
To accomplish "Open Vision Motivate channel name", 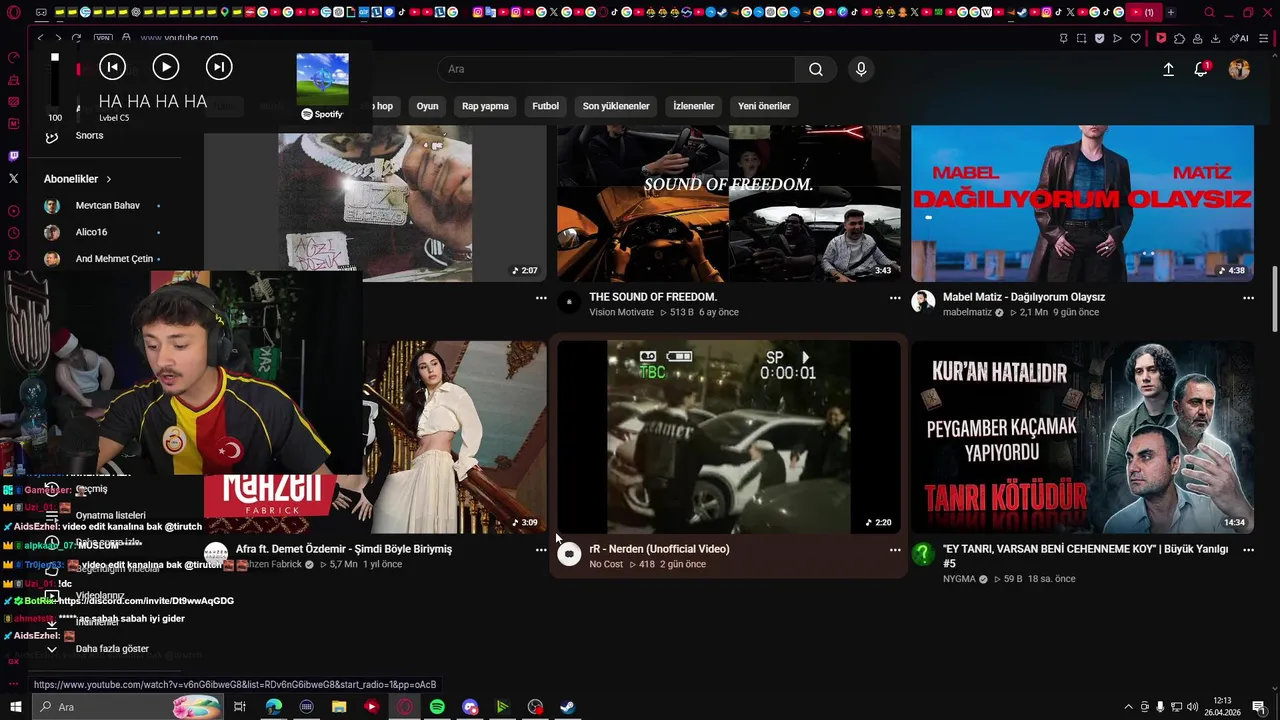I will (621, 312).
